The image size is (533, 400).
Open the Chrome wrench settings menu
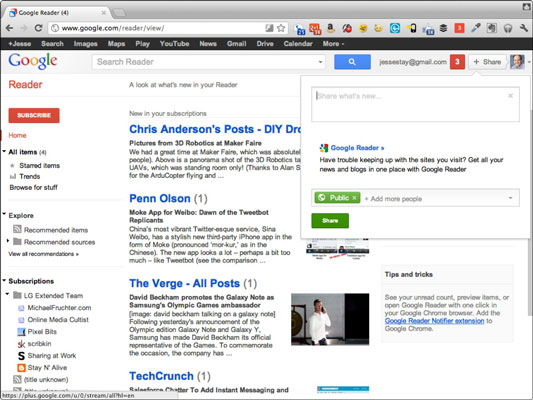point(524,28)
